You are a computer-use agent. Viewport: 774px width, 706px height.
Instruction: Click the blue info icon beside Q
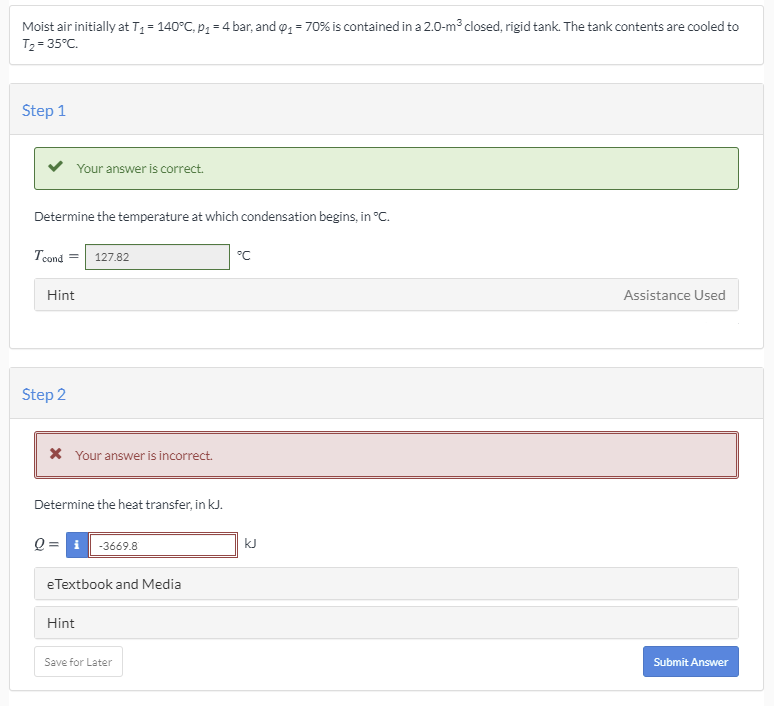77,545
